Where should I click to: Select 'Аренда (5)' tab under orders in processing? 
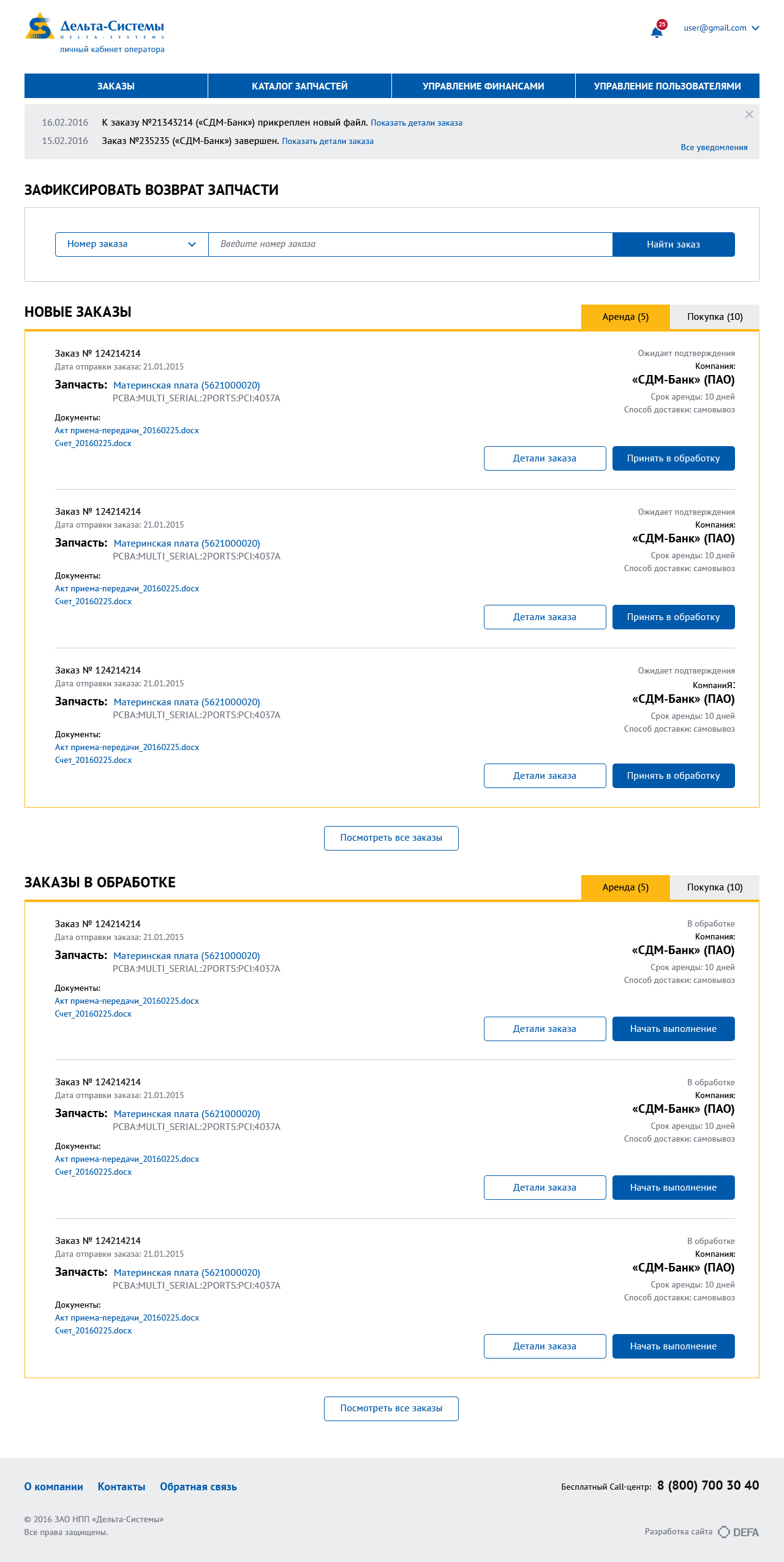[x=625, y=887]
